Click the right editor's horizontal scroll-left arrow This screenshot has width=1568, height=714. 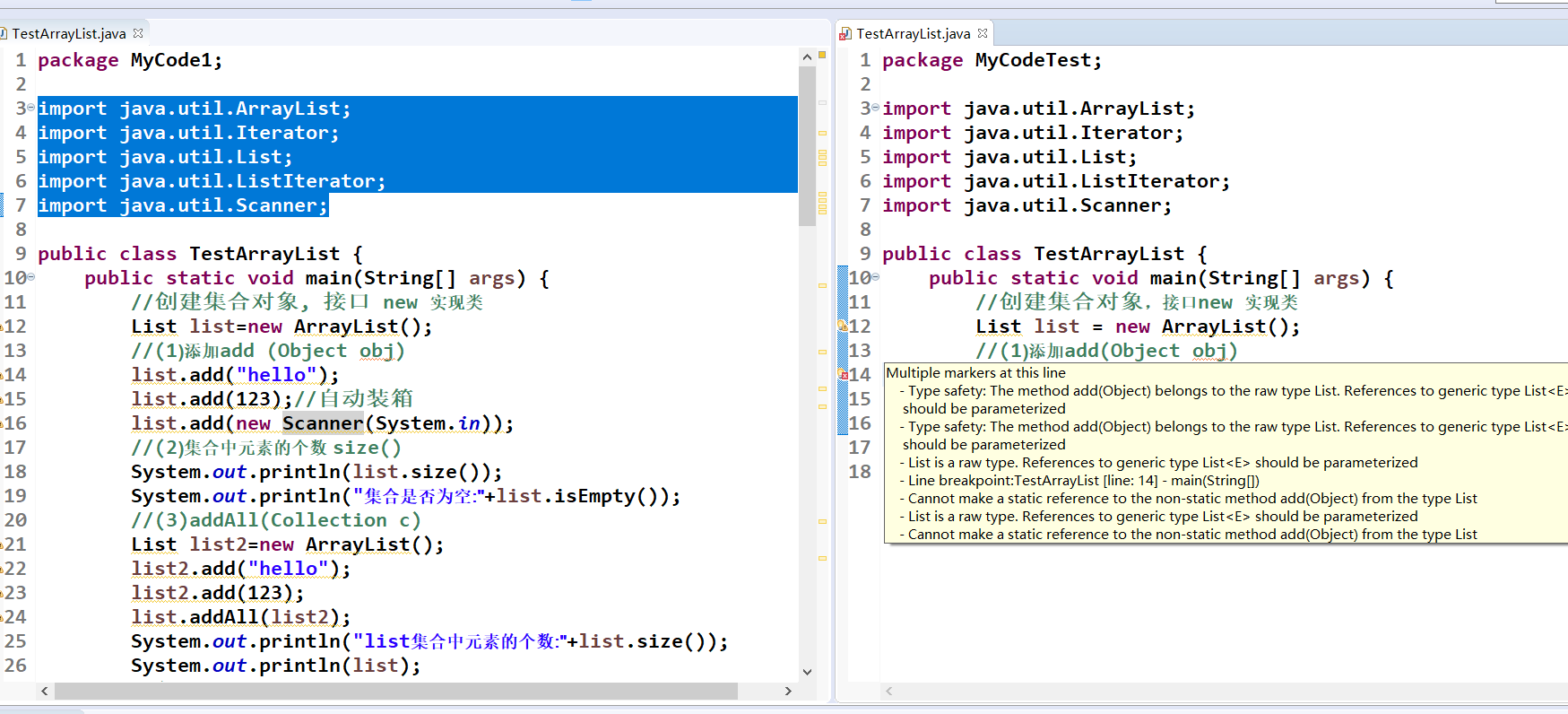coord(889,691)
